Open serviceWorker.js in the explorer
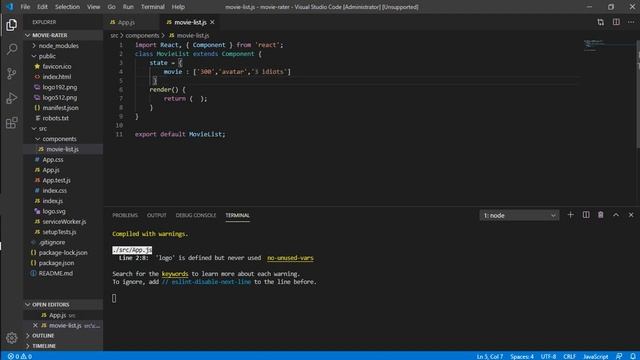The width and height of the screenshot is (640, 360). [x=63, y=222]
